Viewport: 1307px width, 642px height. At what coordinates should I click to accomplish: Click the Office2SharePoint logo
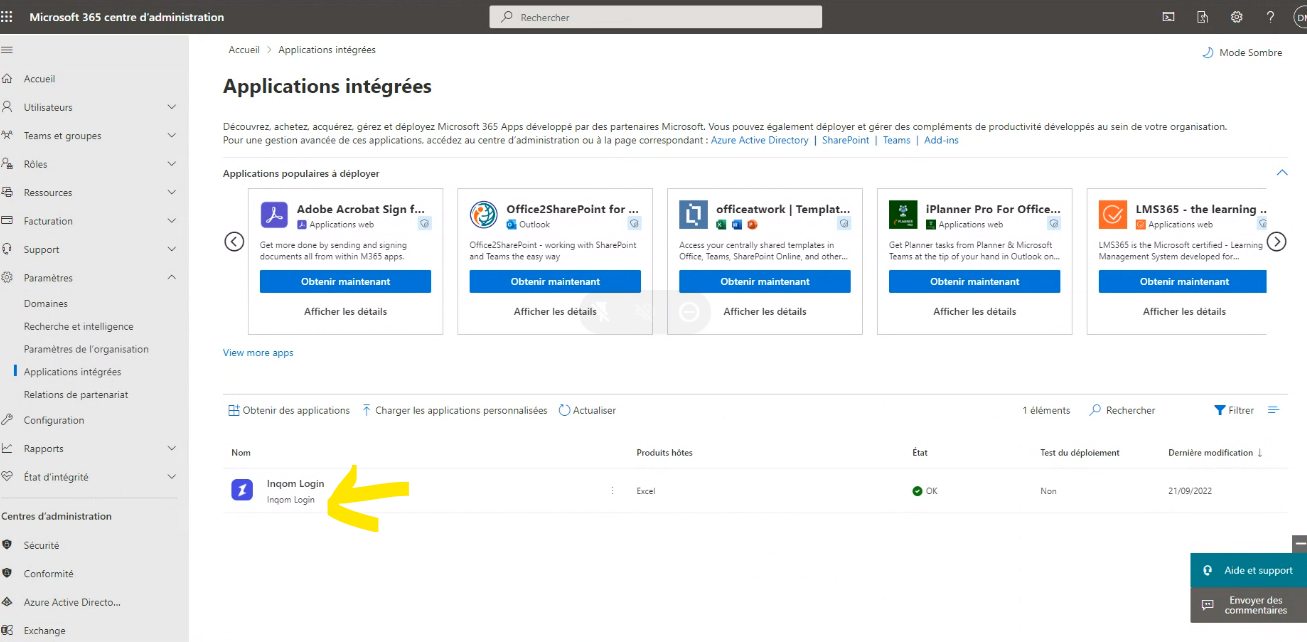(484, 215)
